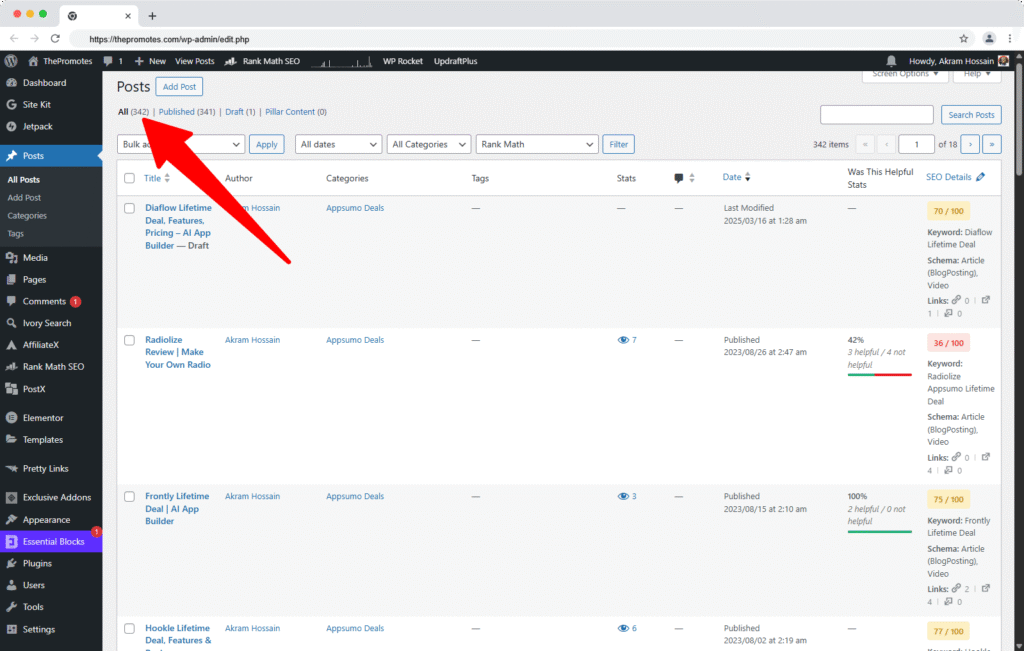The width and height of the screenshot is (1024, 651).
Task: Click Frontly 100% helpful progress bar
Action: click(880, 532)
